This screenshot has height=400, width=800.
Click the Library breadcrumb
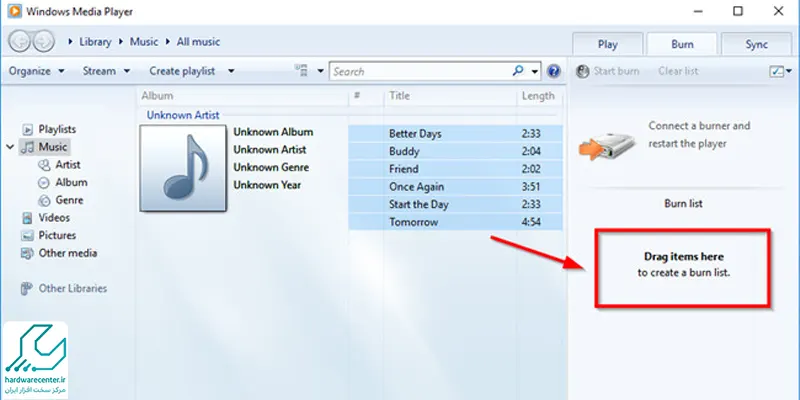pos(95,42)
